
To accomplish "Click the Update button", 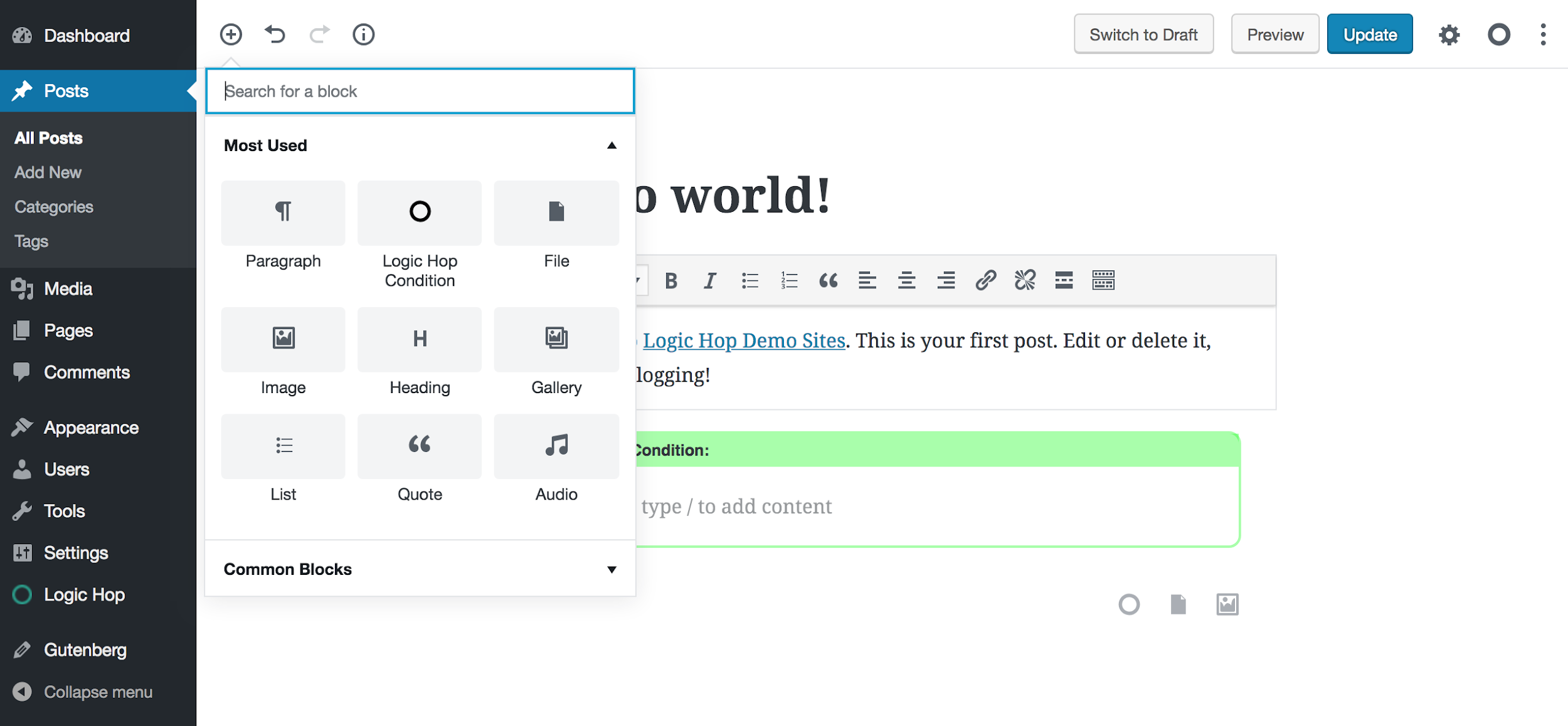I will tap(1370, 34).
